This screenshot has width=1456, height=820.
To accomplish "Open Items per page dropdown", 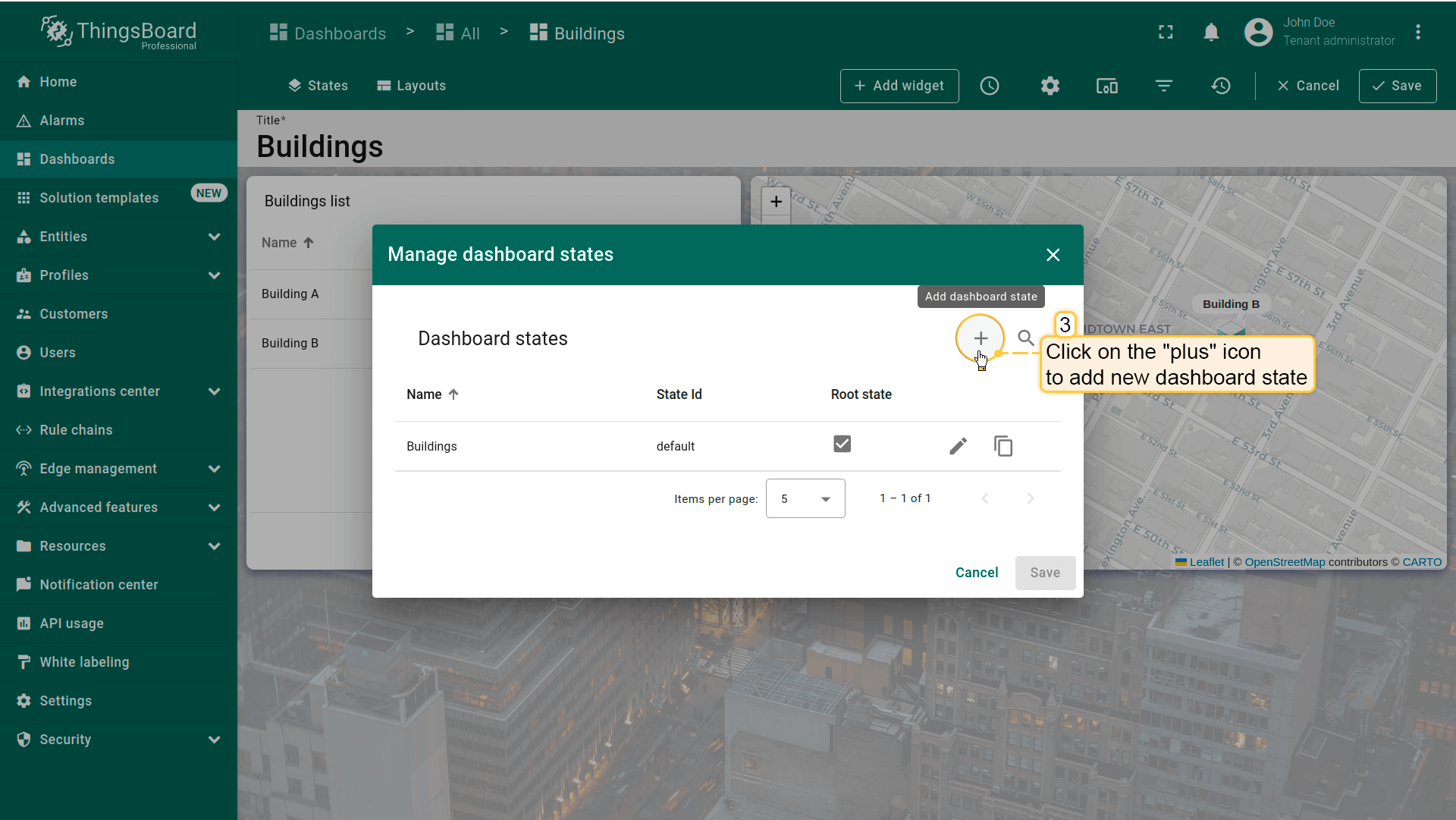I will pyautogui.click(x=805, y=498).
